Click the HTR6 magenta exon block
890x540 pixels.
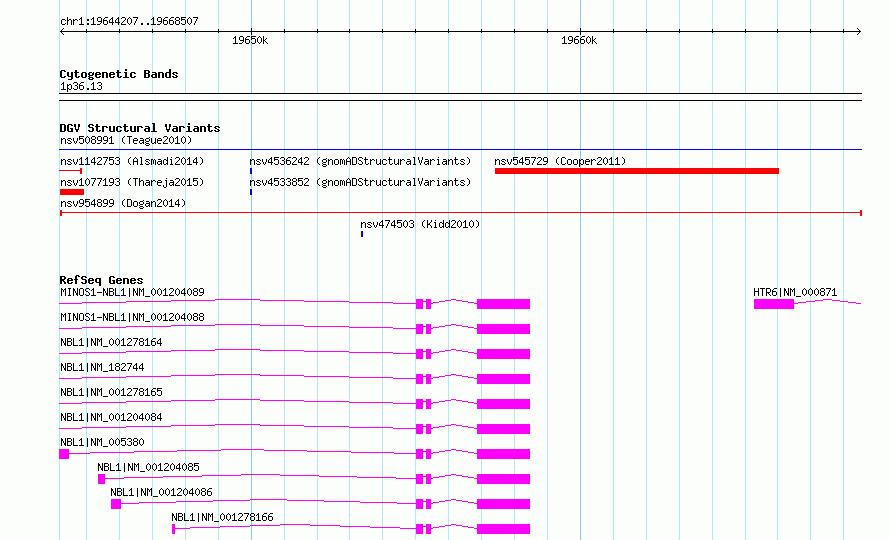pos(774,304)
